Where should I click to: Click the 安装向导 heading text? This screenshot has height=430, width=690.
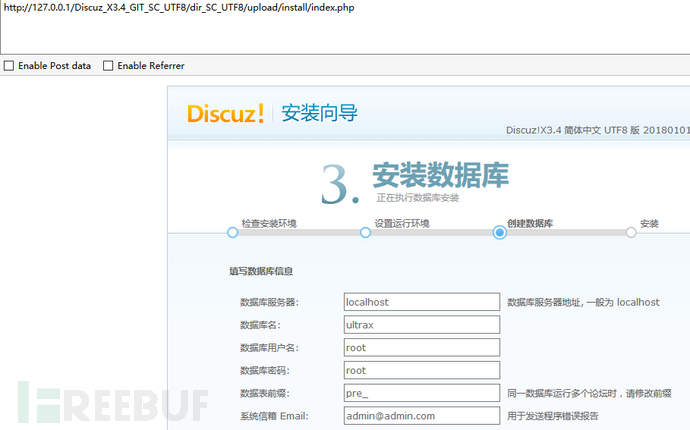click(319, 113)
